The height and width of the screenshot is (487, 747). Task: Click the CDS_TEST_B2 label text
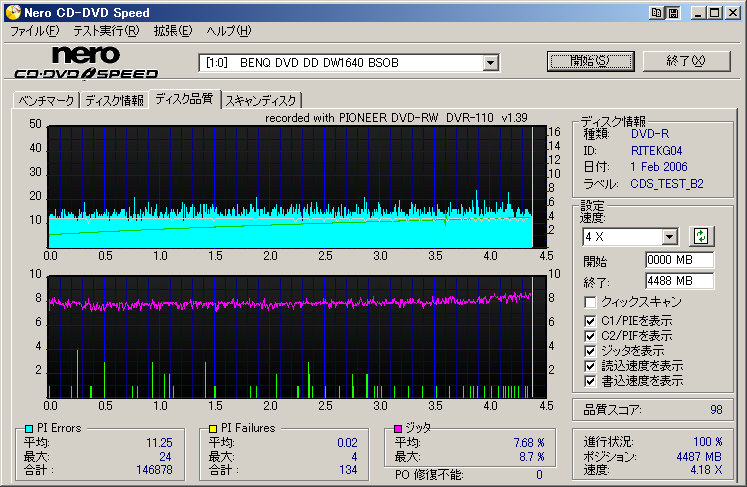667,184
